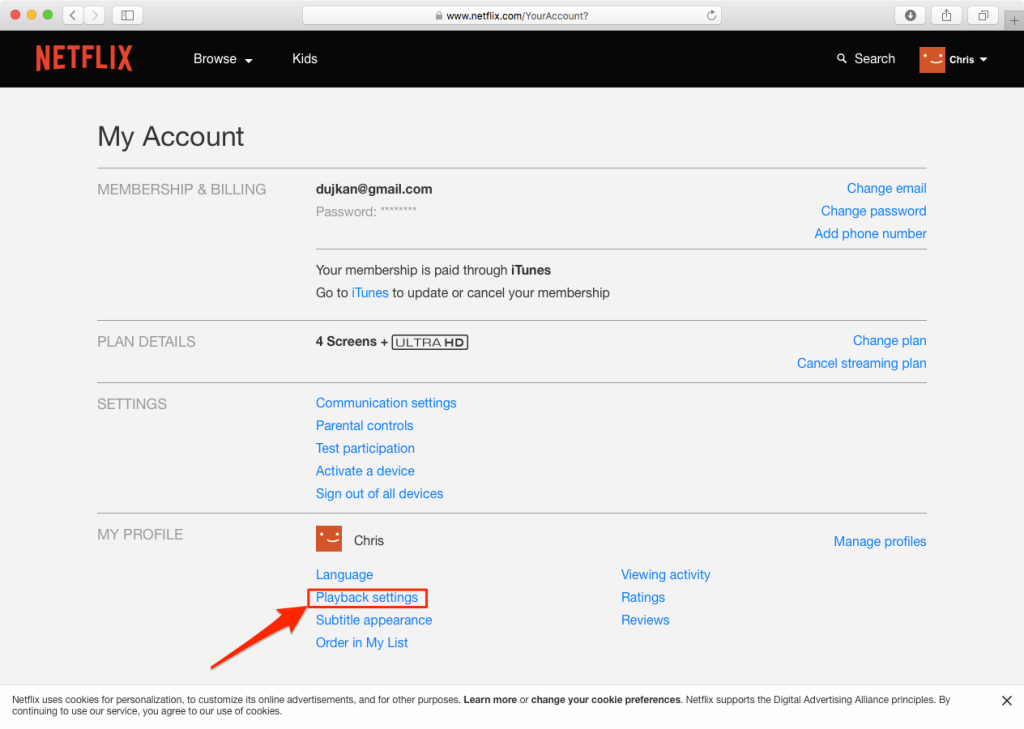Click the ULTRA HD badge
The height and width of the screenshot is (729, 1024).
(430, 342)
